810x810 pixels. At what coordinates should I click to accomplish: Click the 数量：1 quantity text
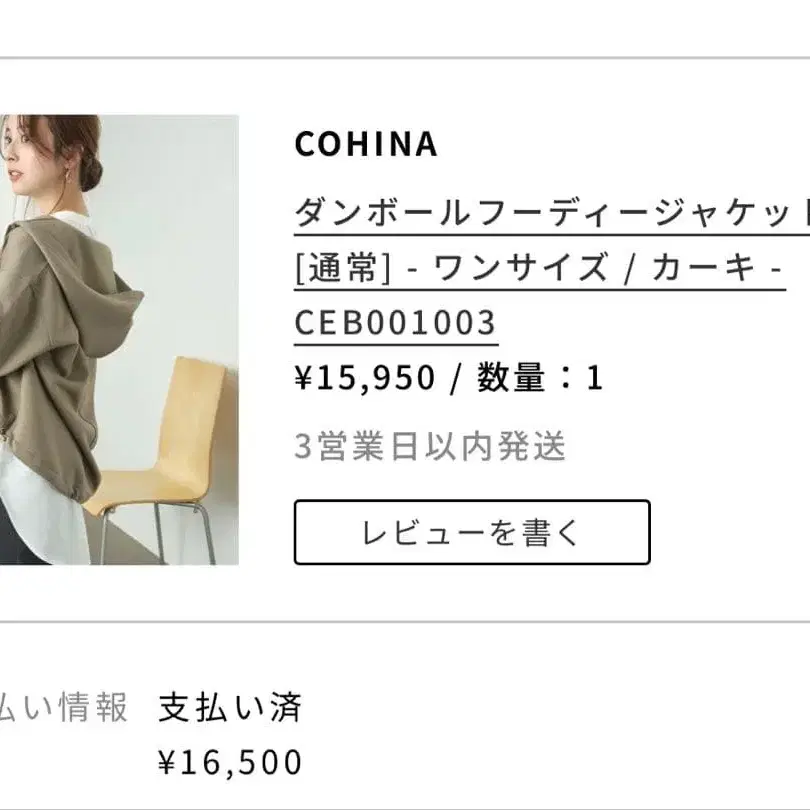pyautogui.click(x=540, y=378)
